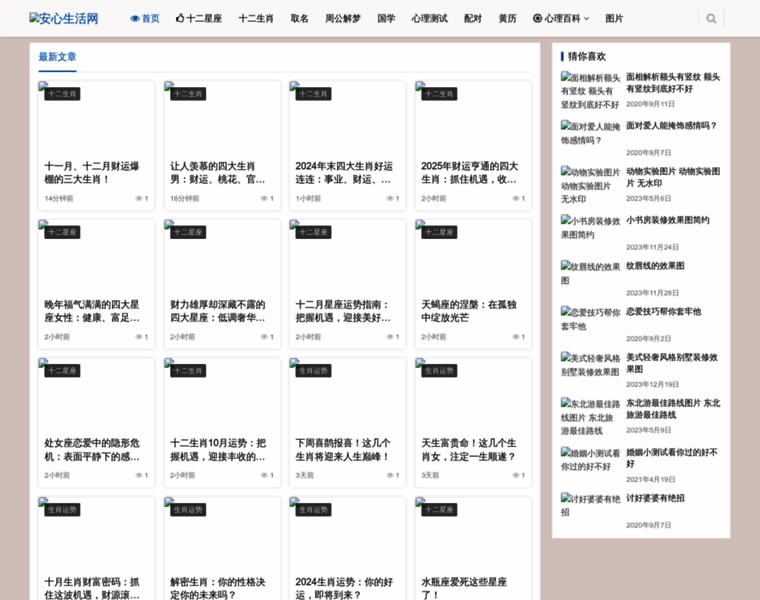The image size is (760, 600).
Task: Click view-count eye icon on 十一月、十二月财运 card
Action: coord(139,198)
